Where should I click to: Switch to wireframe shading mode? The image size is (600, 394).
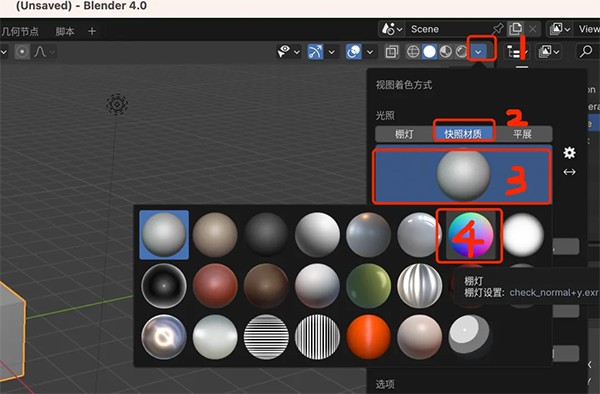pos(413,52)
